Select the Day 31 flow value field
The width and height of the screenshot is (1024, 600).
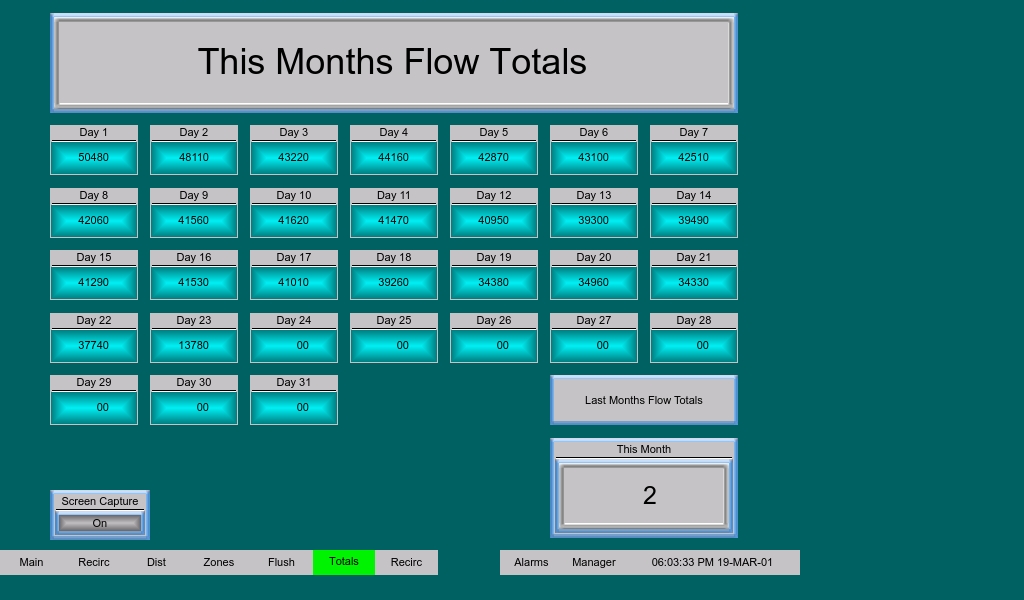294,408
